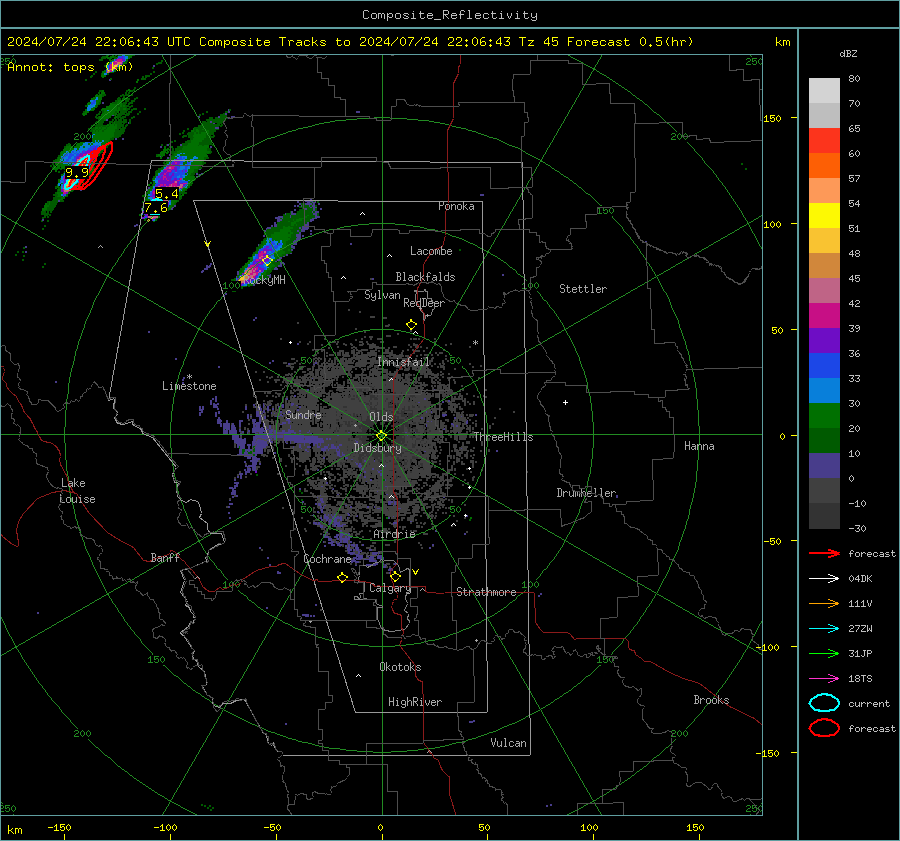Select the yellow 51-54 dBZ swatch
The width and height of the screenshot is (900, 841).
tap(824, 216)
